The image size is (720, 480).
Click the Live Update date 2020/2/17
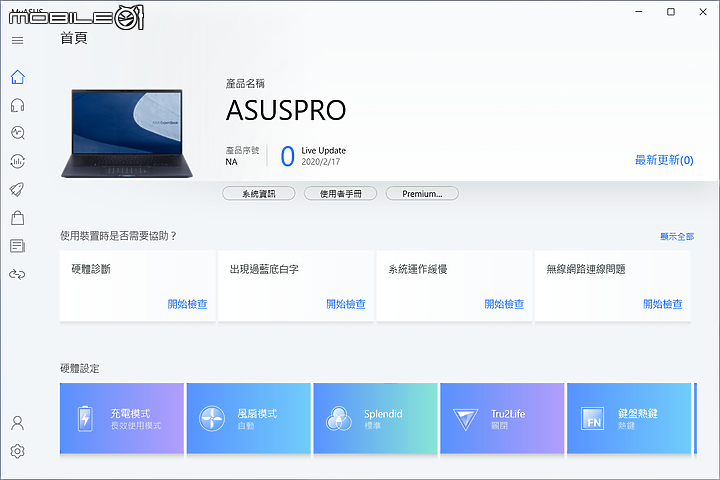[321, 162]
